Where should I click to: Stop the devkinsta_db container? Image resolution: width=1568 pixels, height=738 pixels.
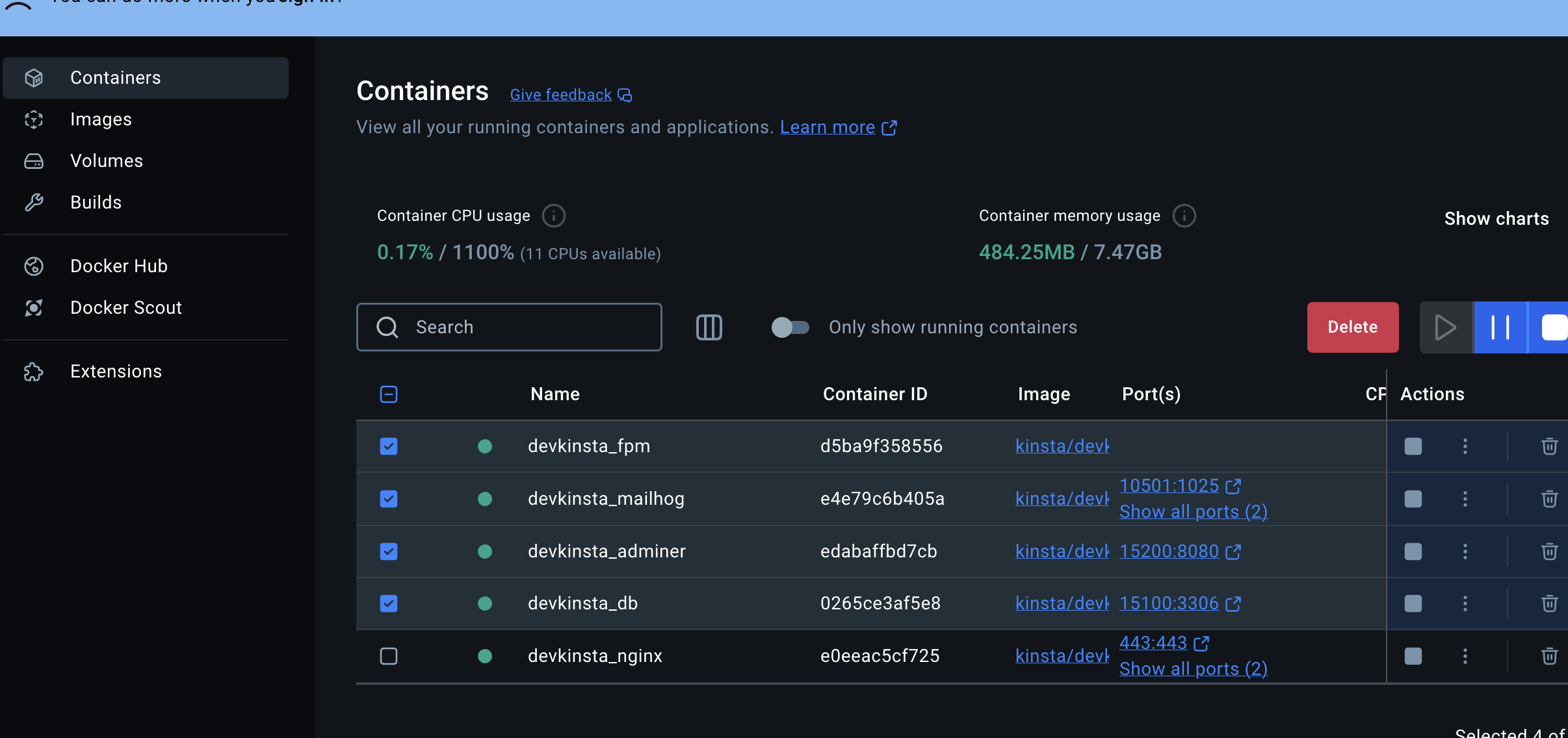click(x=1413, y=604)
